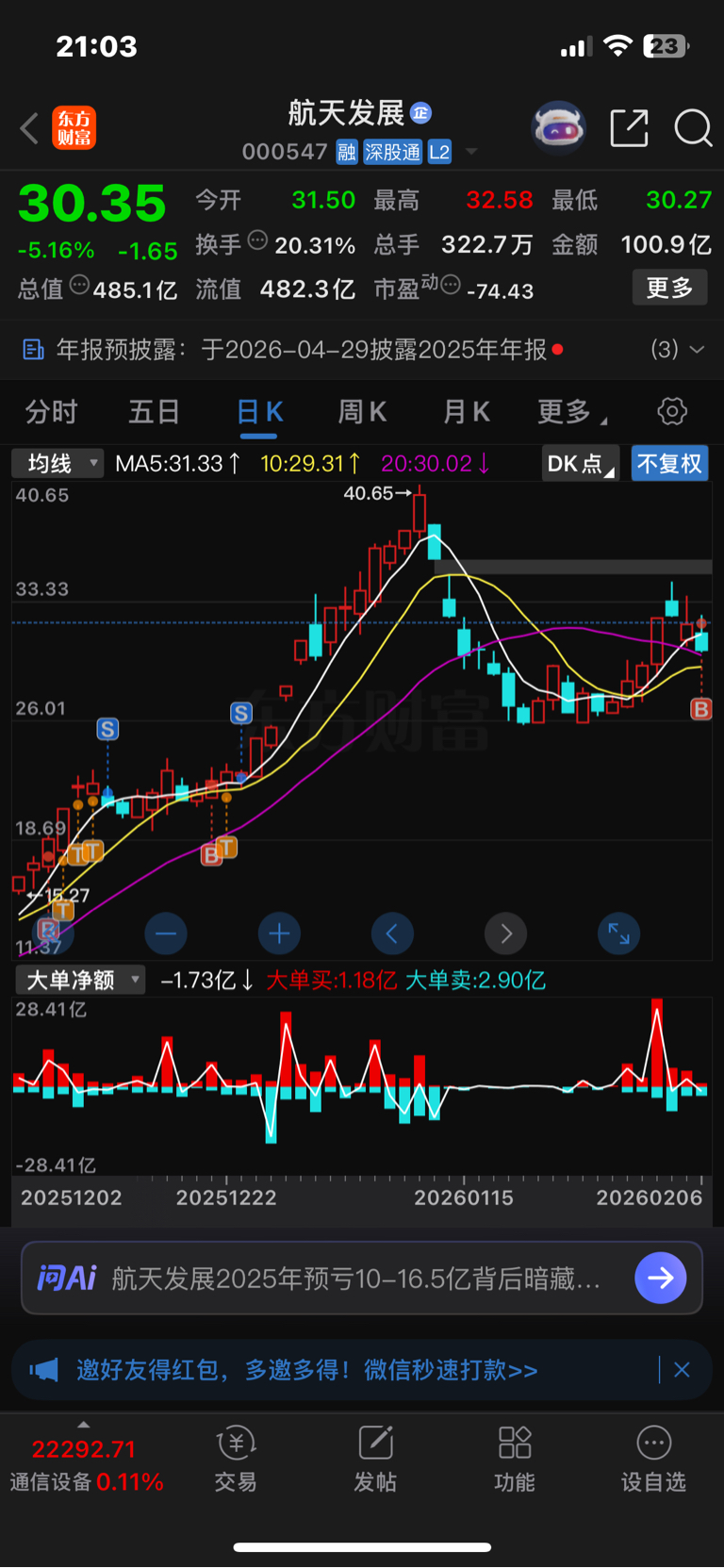Tap the 40.65 high price annotation
This screenshot has height=1568, width=724.
click(377, 493)
